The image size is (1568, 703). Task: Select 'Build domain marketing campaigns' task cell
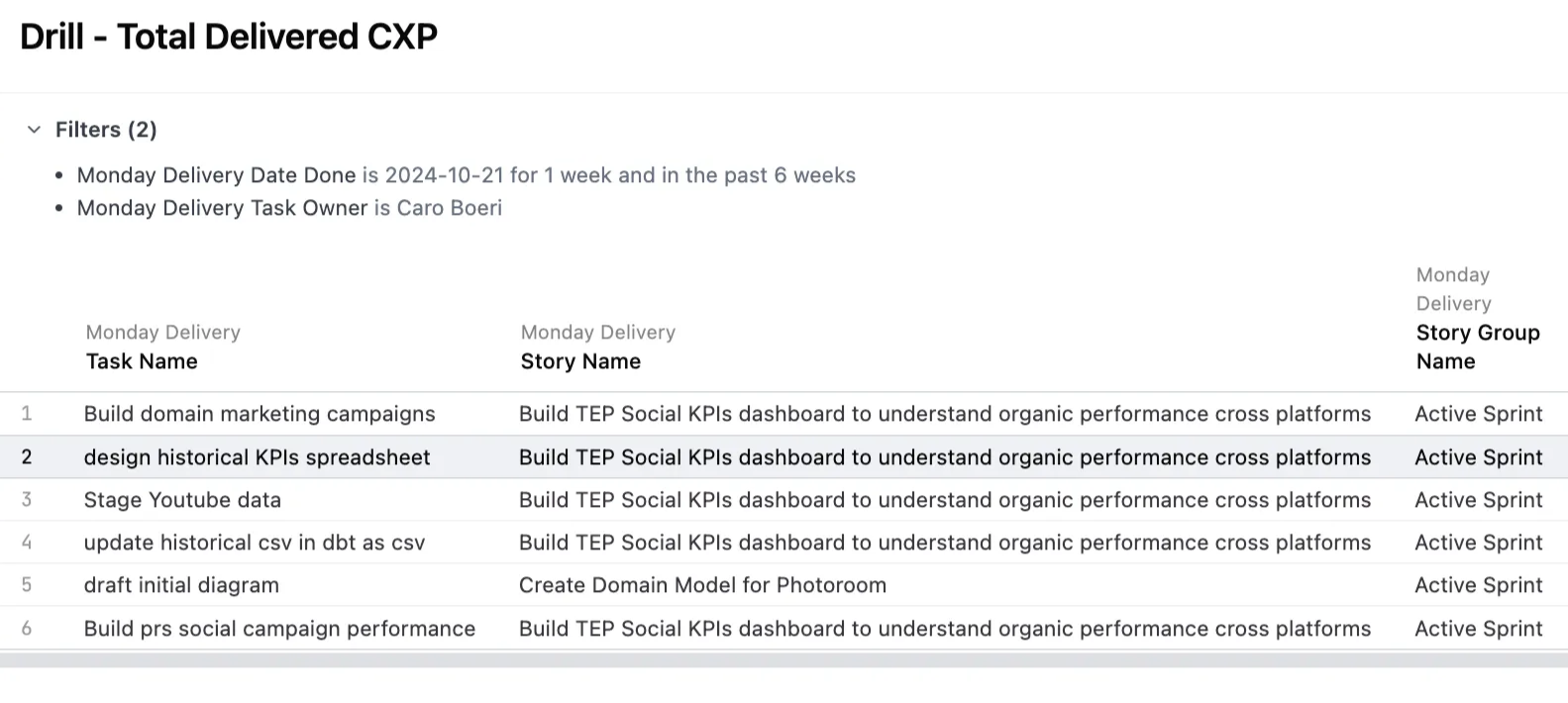coord(260,414)
